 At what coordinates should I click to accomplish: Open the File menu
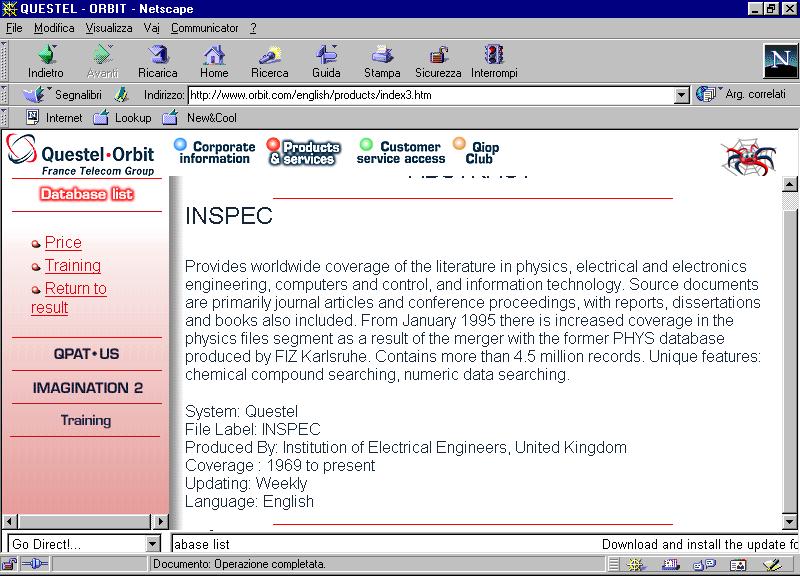[x=14, y=28]
